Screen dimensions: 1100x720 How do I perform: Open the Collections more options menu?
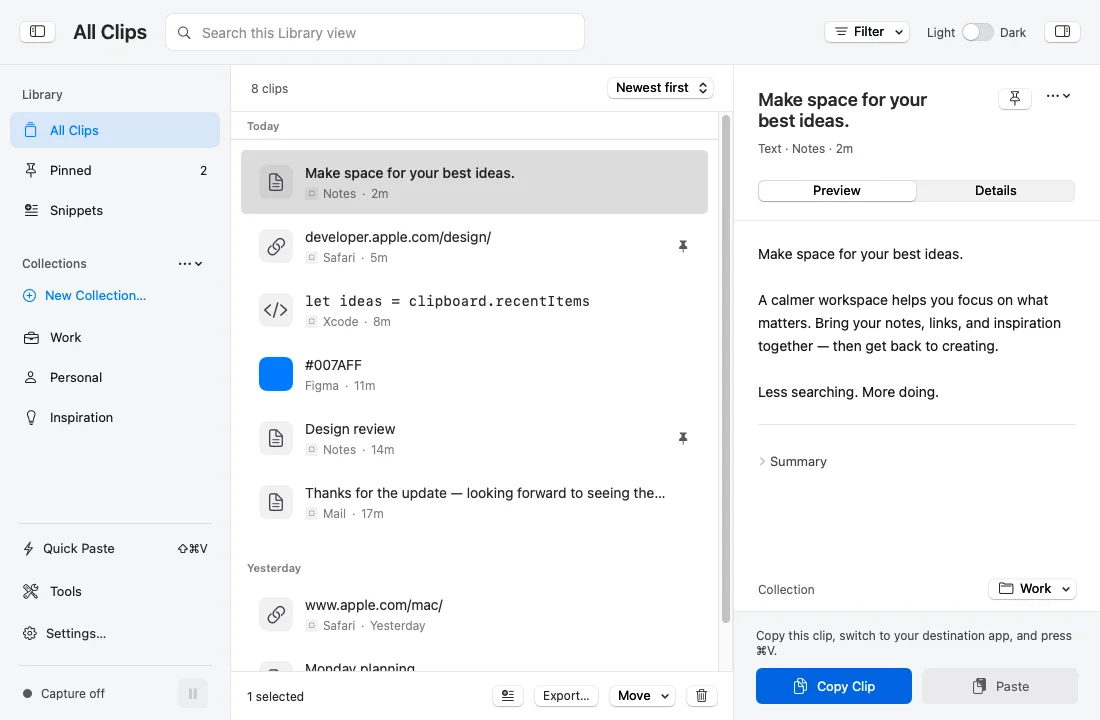pyautogui.click(x=190, y=264)
